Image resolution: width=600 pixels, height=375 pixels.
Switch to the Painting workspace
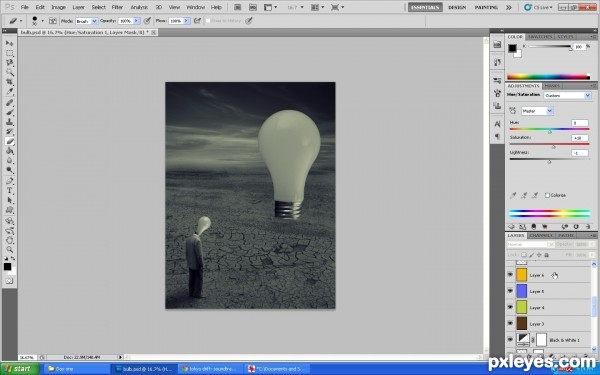point(486,7)
